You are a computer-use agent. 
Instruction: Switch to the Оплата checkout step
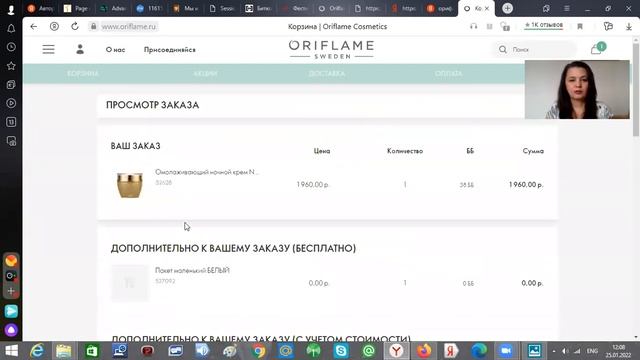point(448,73)
